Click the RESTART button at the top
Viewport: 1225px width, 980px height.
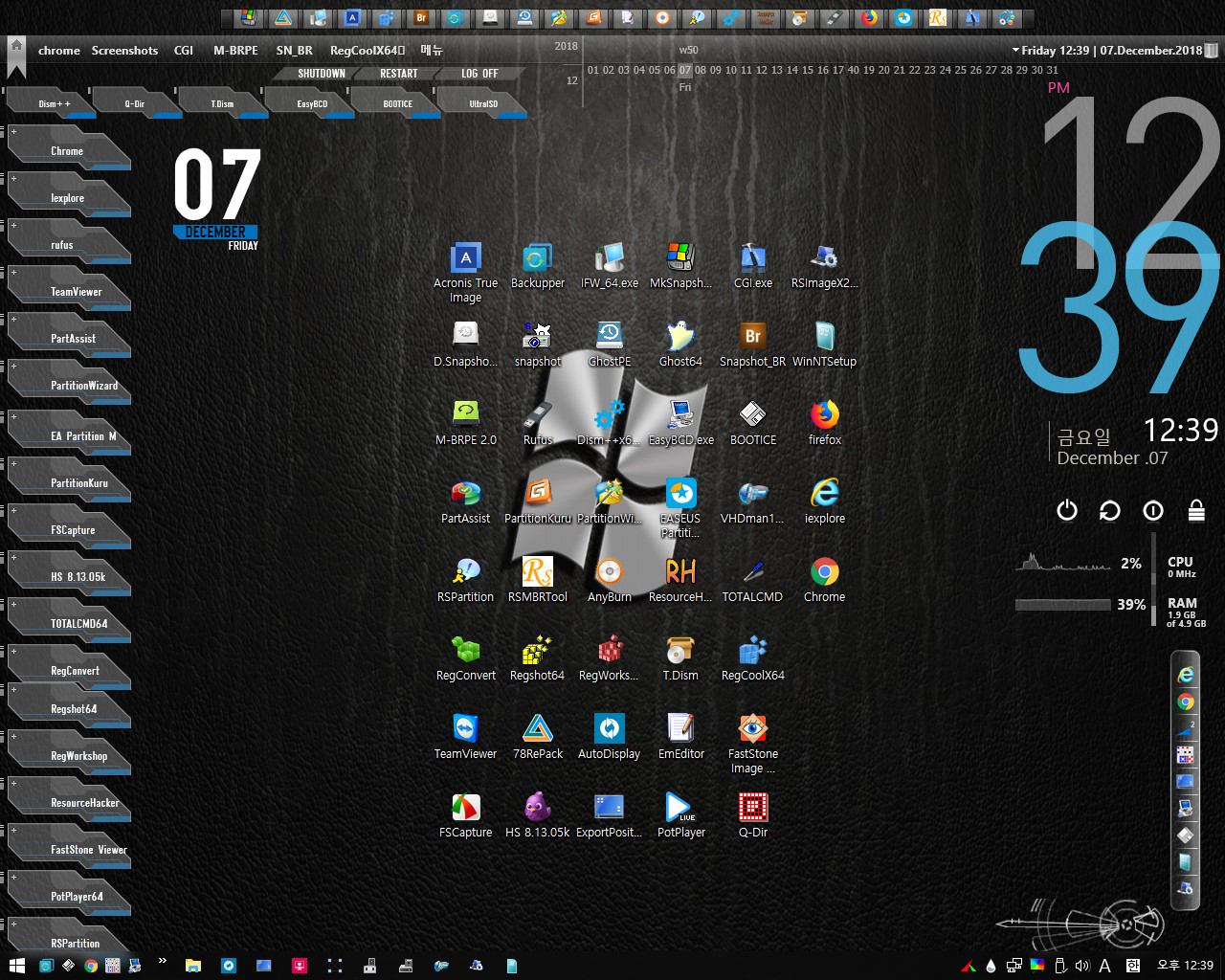pos(399,74)
